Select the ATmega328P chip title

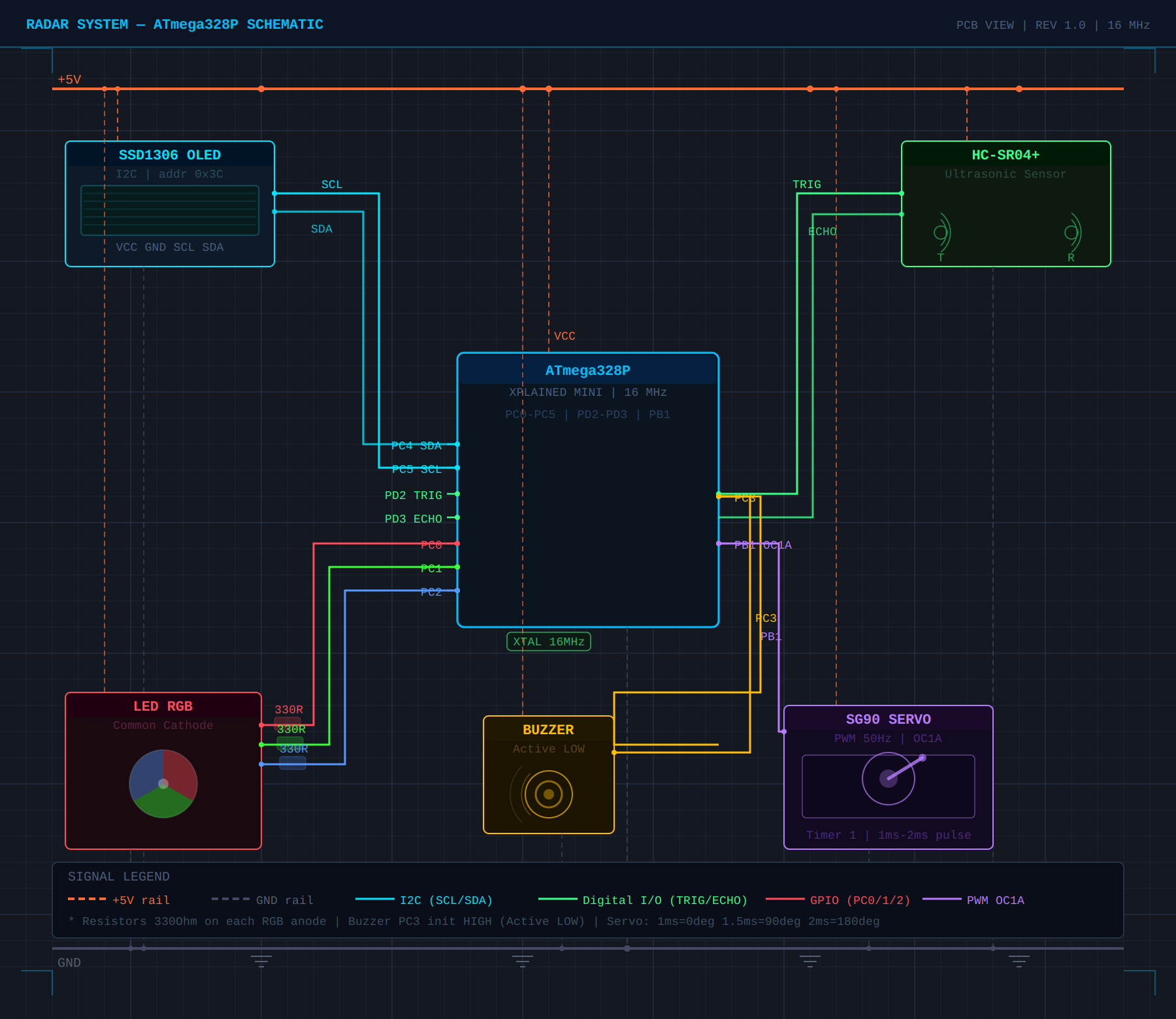tap(587, 370)
